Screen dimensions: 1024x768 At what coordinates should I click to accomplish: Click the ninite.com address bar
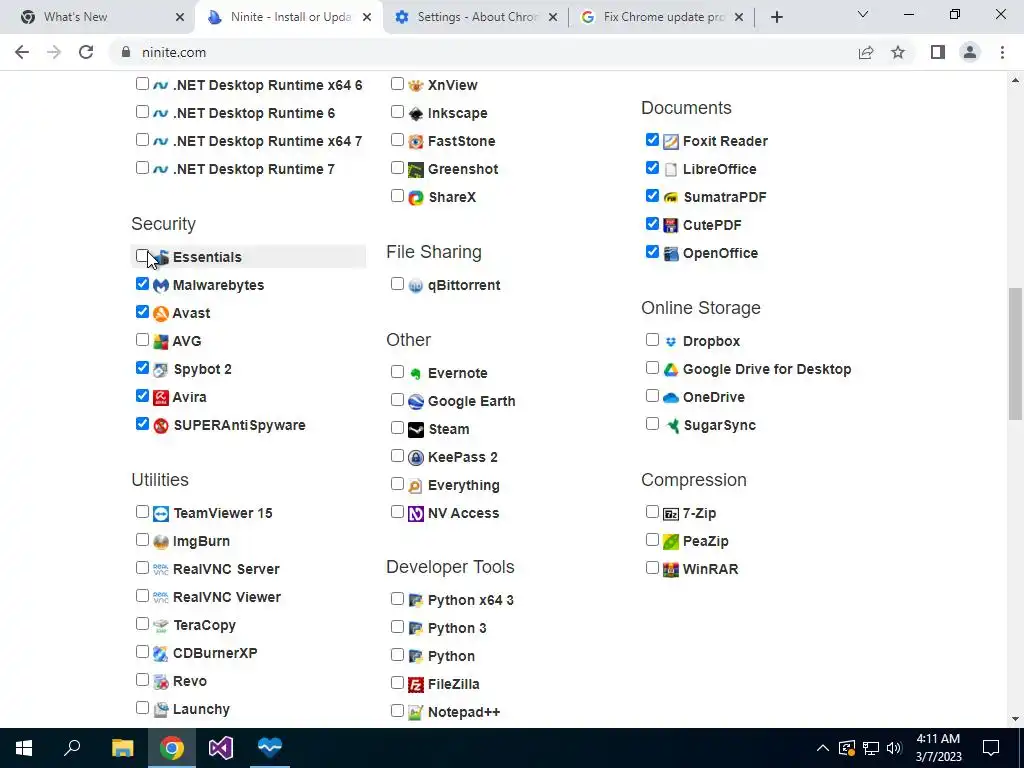(x=483, y=52)
